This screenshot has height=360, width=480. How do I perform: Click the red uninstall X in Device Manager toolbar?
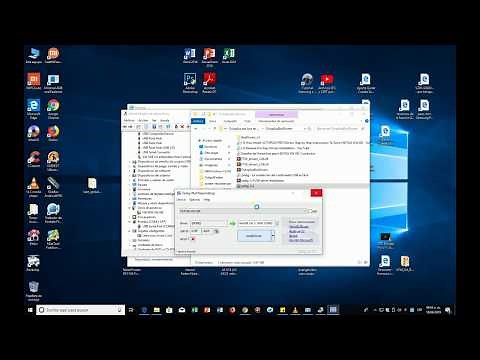point(182,127)
